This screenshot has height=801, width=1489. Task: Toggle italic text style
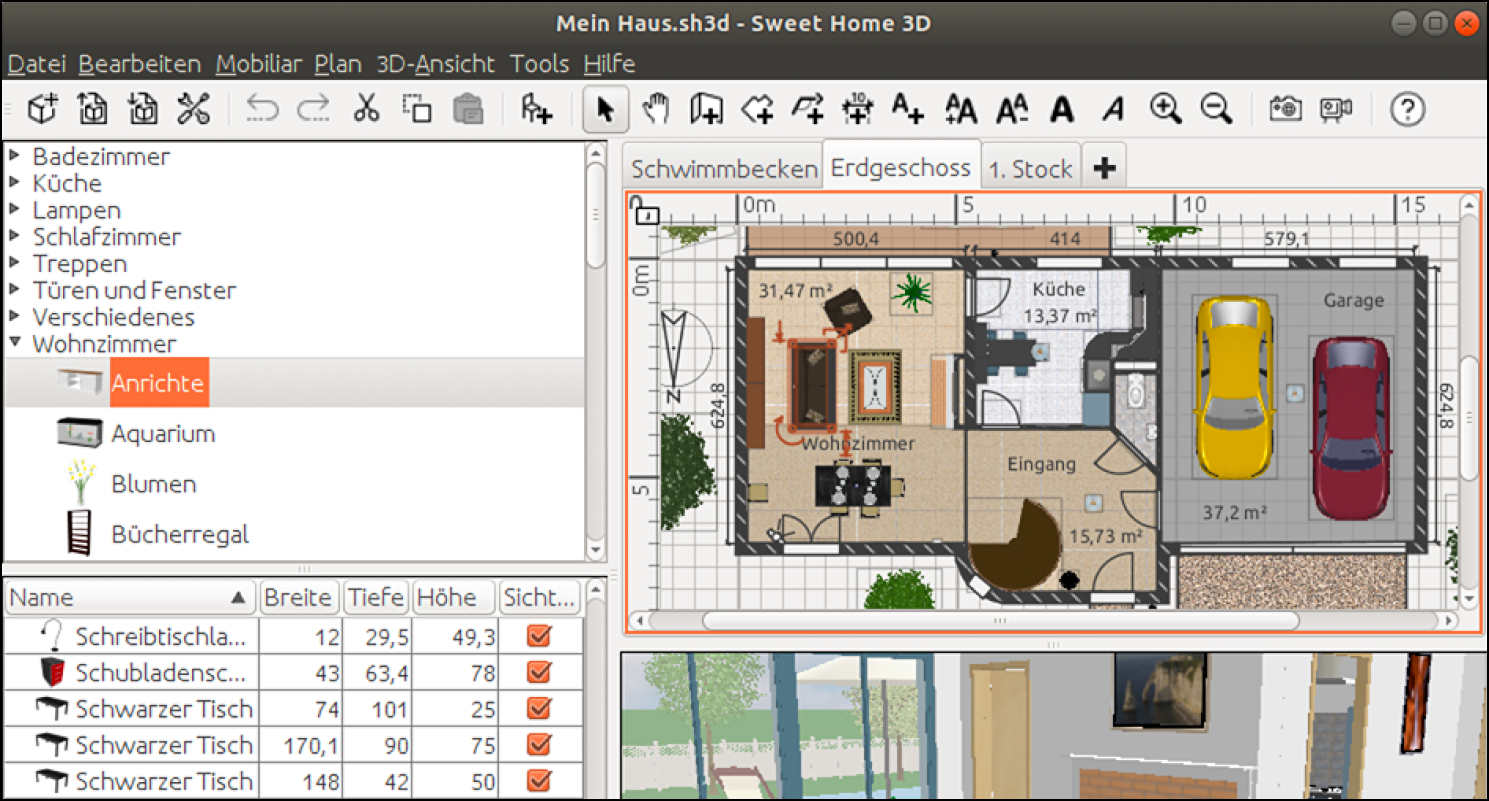pyautogui.click(x=1113, y=110)
